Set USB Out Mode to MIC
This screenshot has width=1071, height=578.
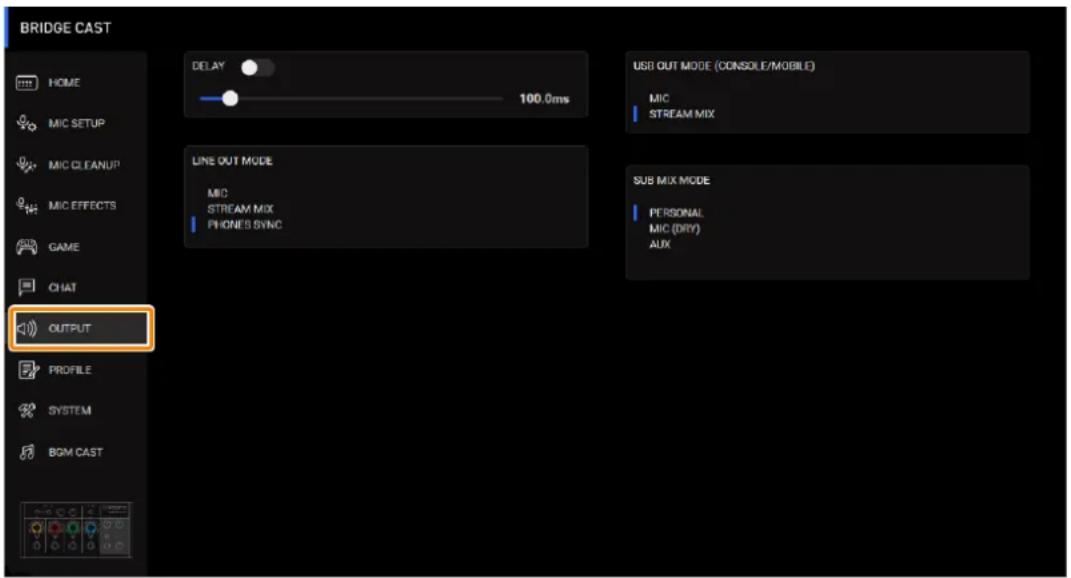click(x=659, y=98)
